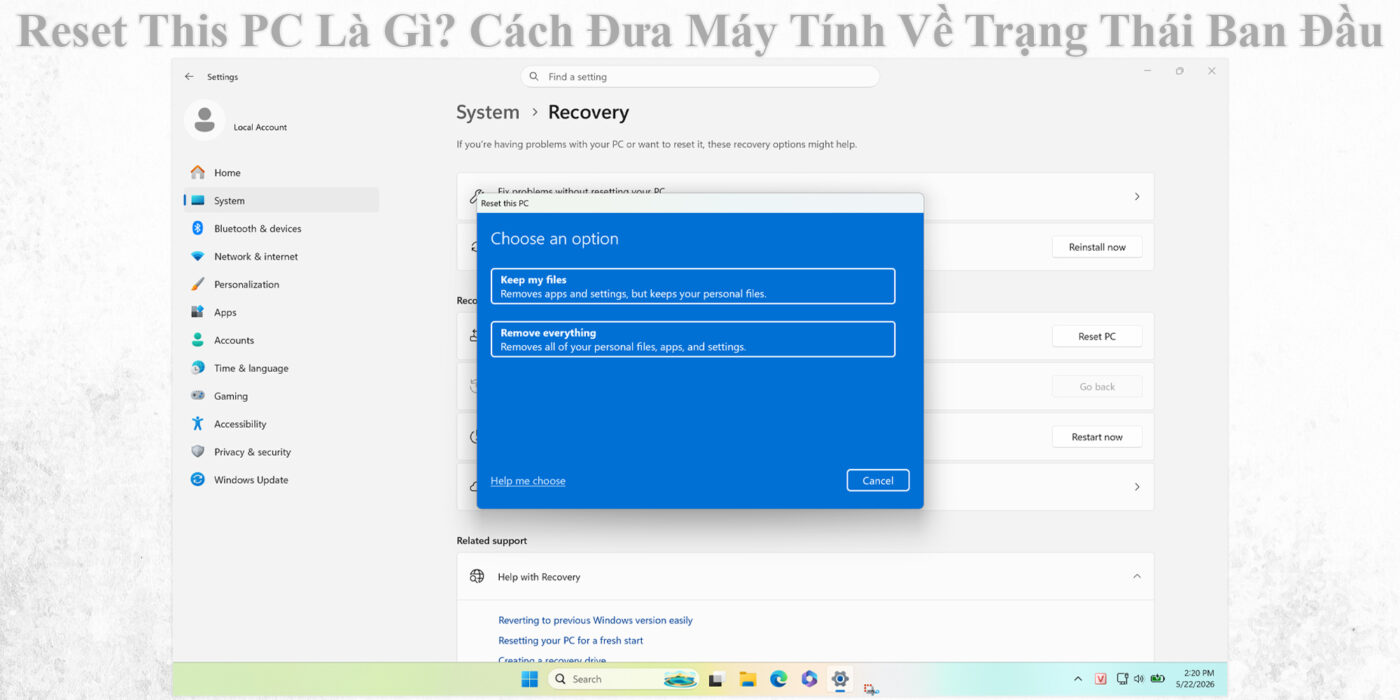Viewport: 1400px width, 700px height.
Task: Click the Windows Update arrows icon
Action: pos(198,480)
